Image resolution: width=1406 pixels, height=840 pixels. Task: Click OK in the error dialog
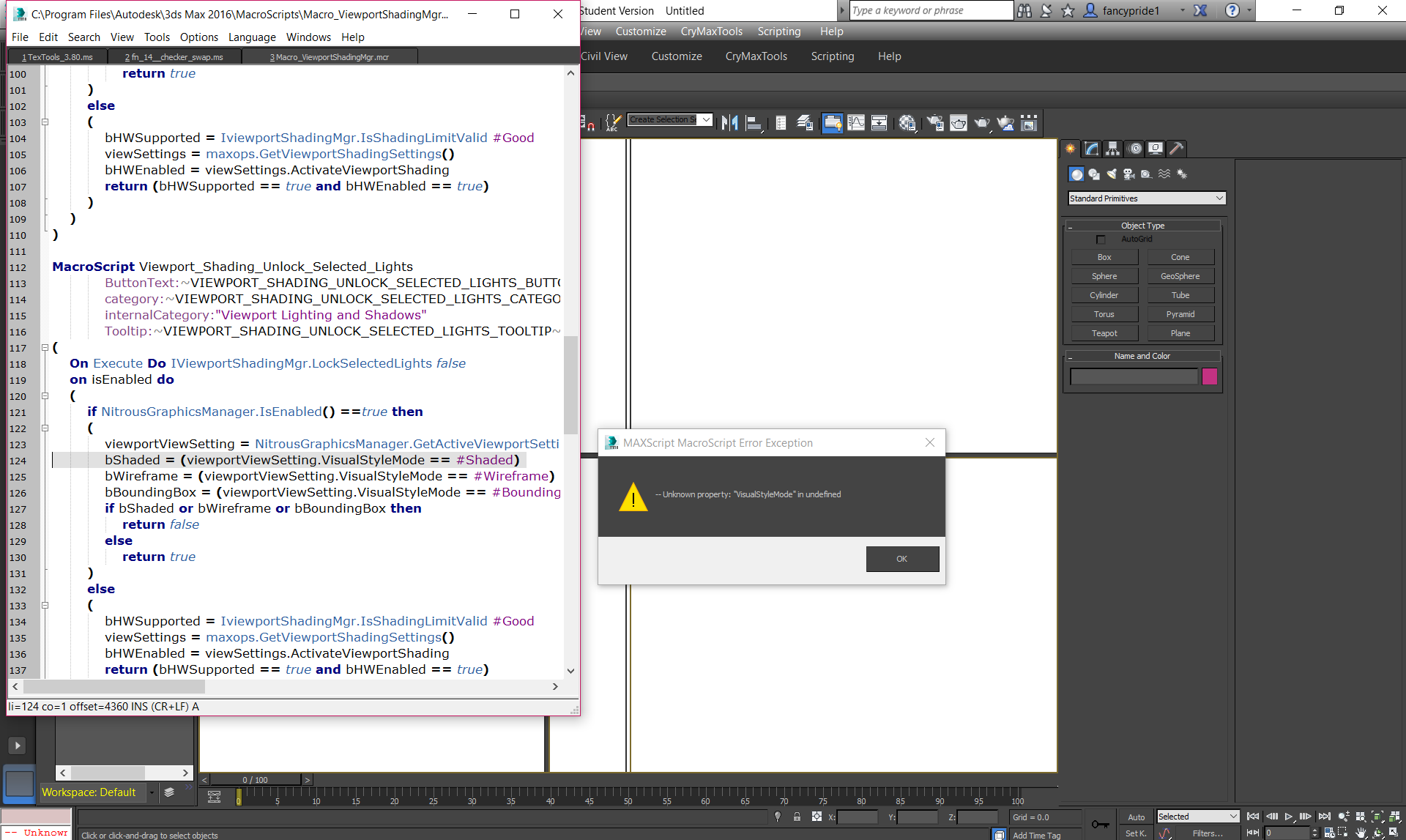tap(902, 559)
